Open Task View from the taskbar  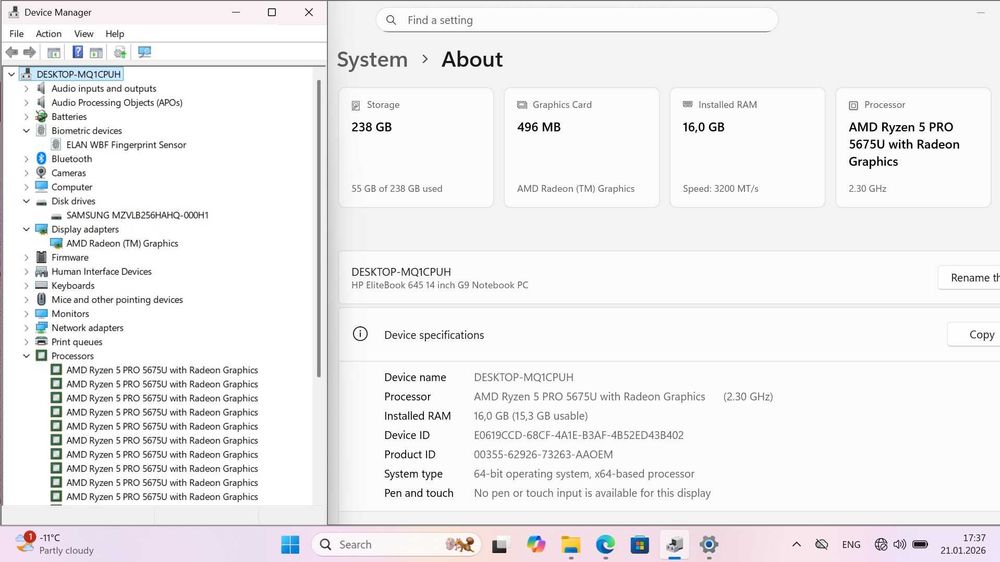click(499, 545)
